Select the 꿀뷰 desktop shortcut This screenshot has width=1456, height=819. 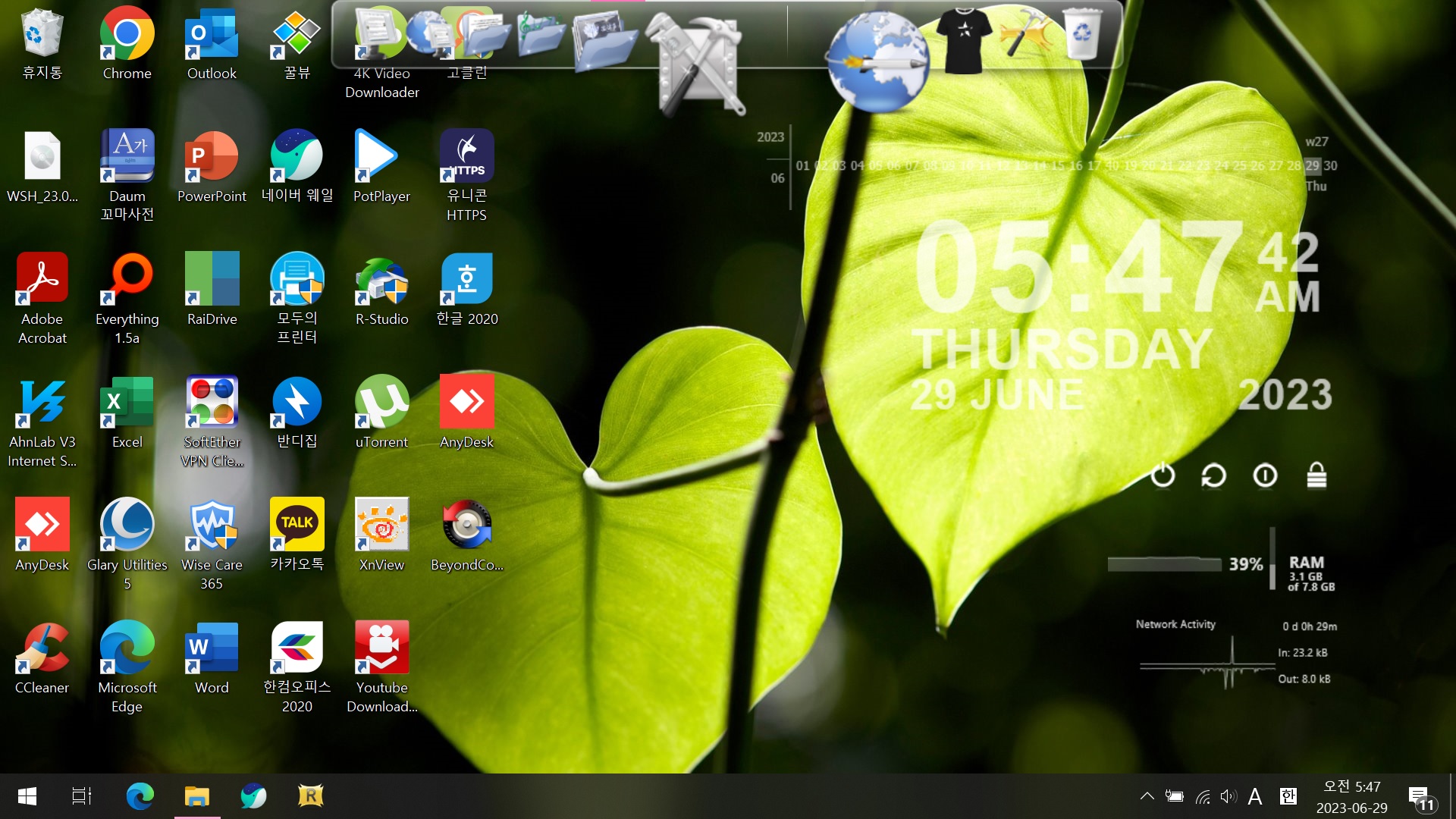click(x=297, y=44)
